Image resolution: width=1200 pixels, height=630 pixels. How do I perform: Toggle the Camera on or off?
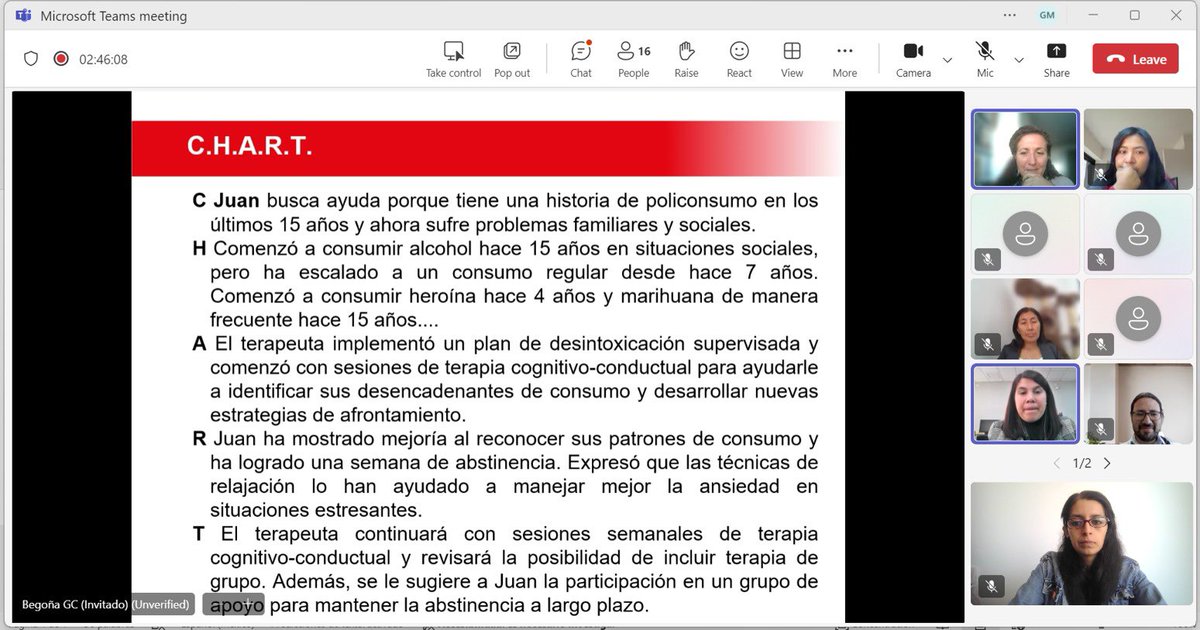tap(913, 59)
